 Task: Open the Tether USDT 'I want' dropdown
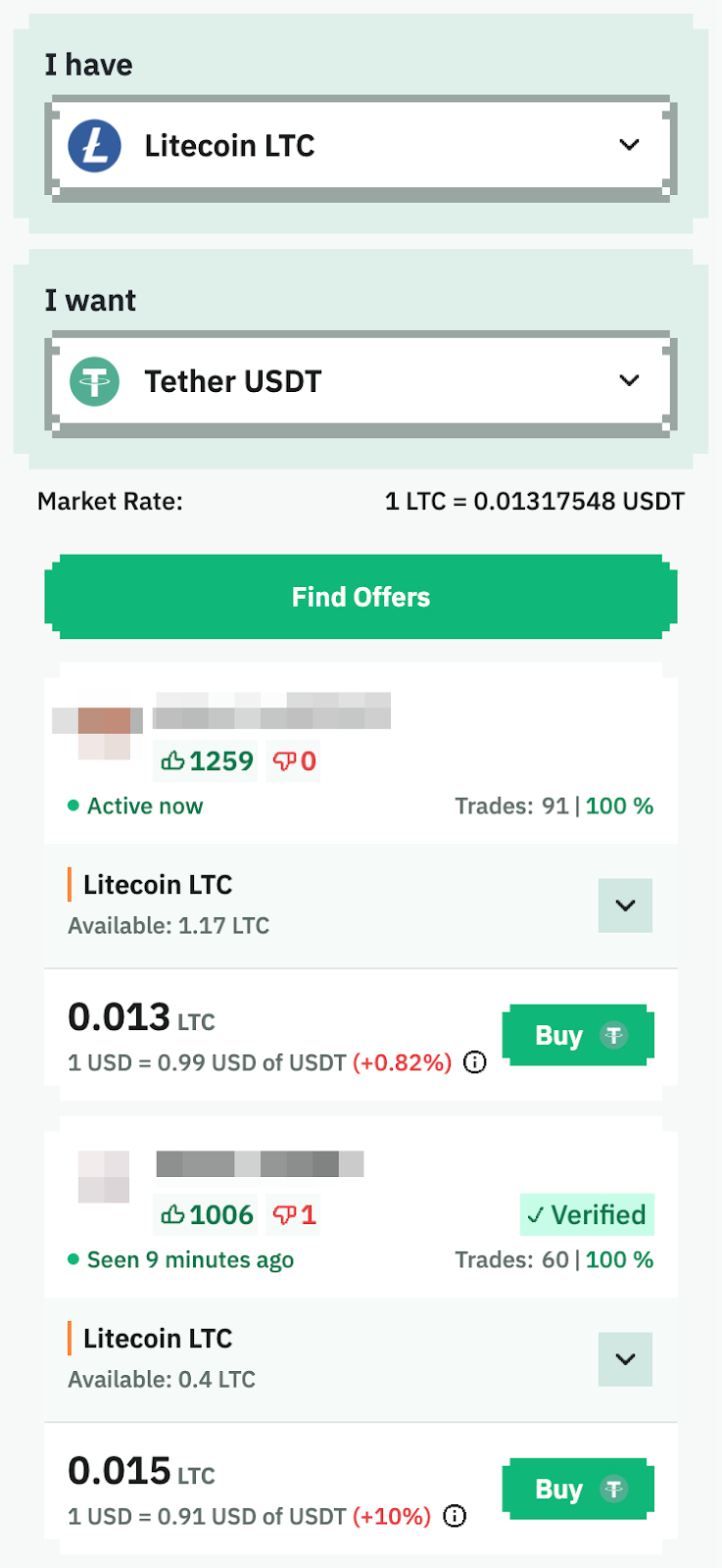[361, 381]
